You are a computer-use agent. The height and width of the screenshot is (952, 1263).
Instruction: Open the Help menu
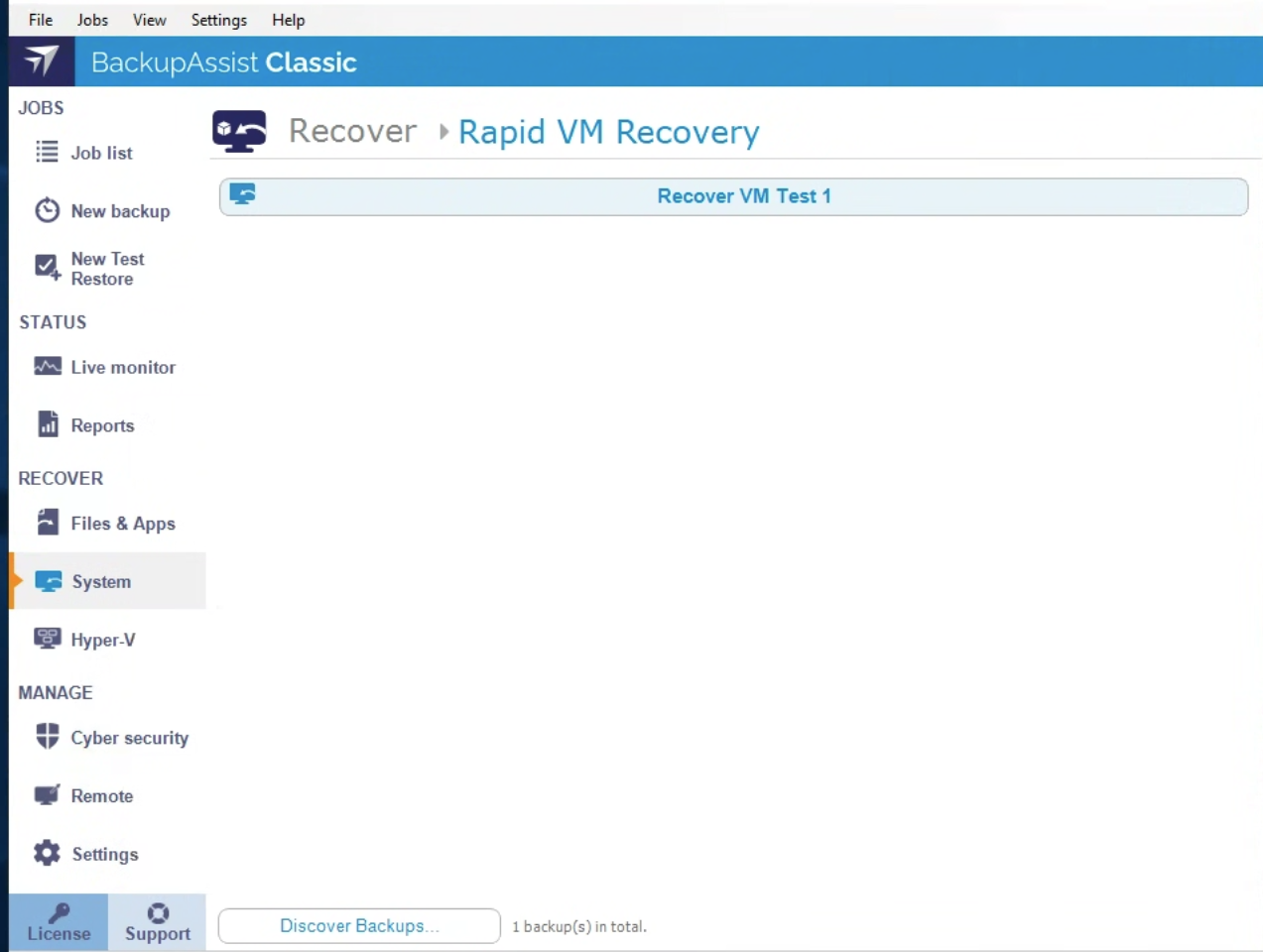288,20
